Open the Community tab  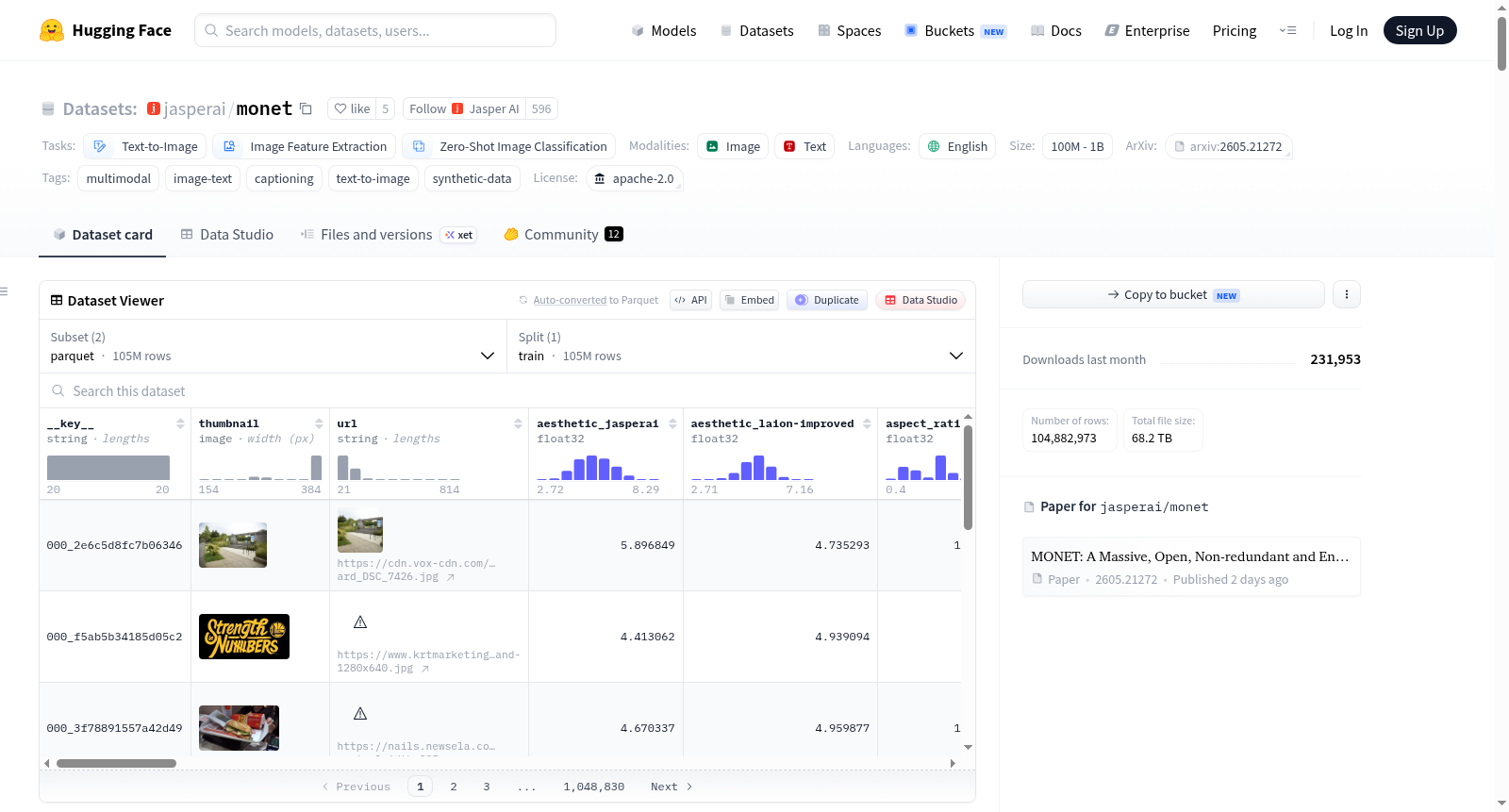coord(563,235)
